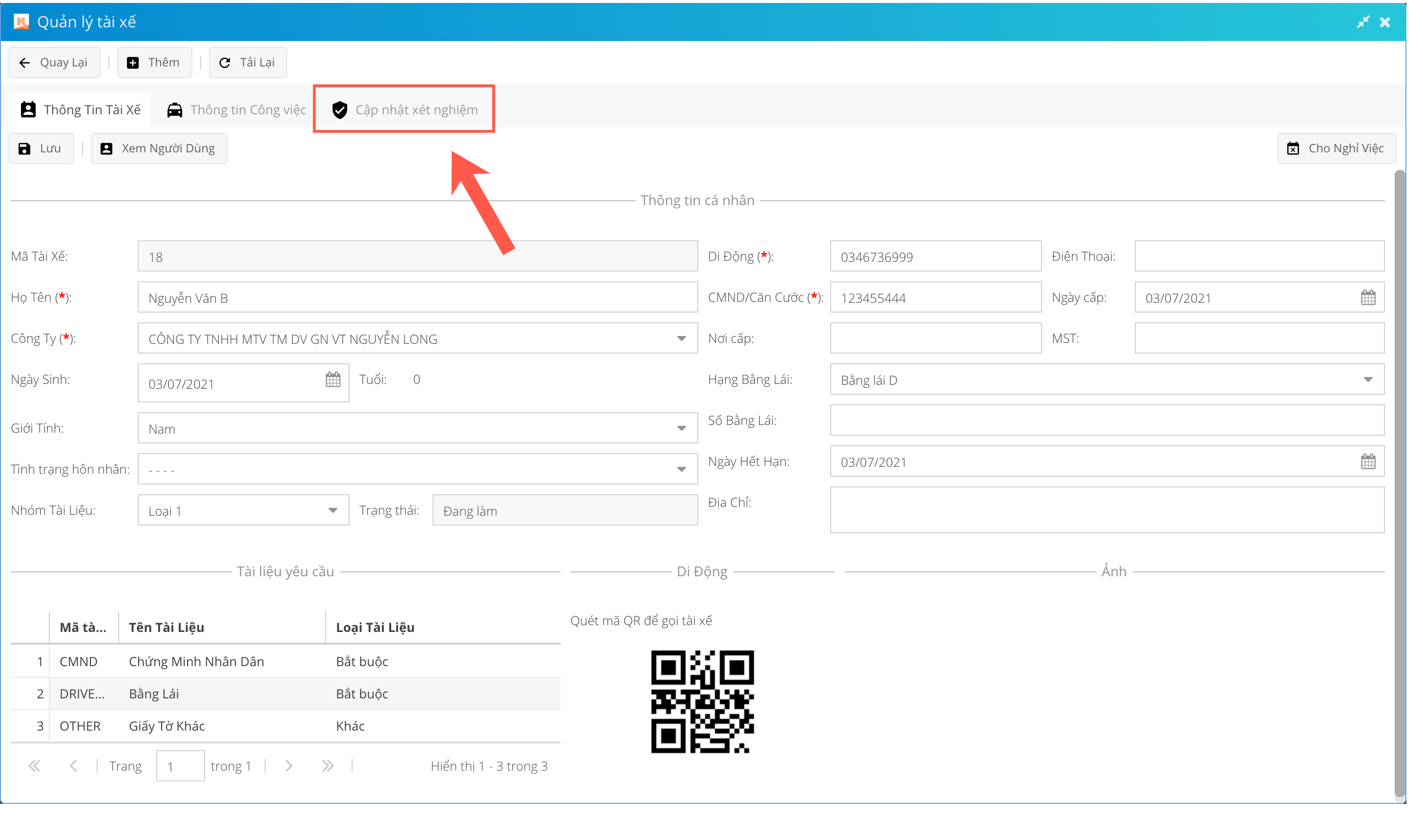Click the vertical scrollbar on the right
Viewport: 1423px width, 840px height.
coord(1399,481)
